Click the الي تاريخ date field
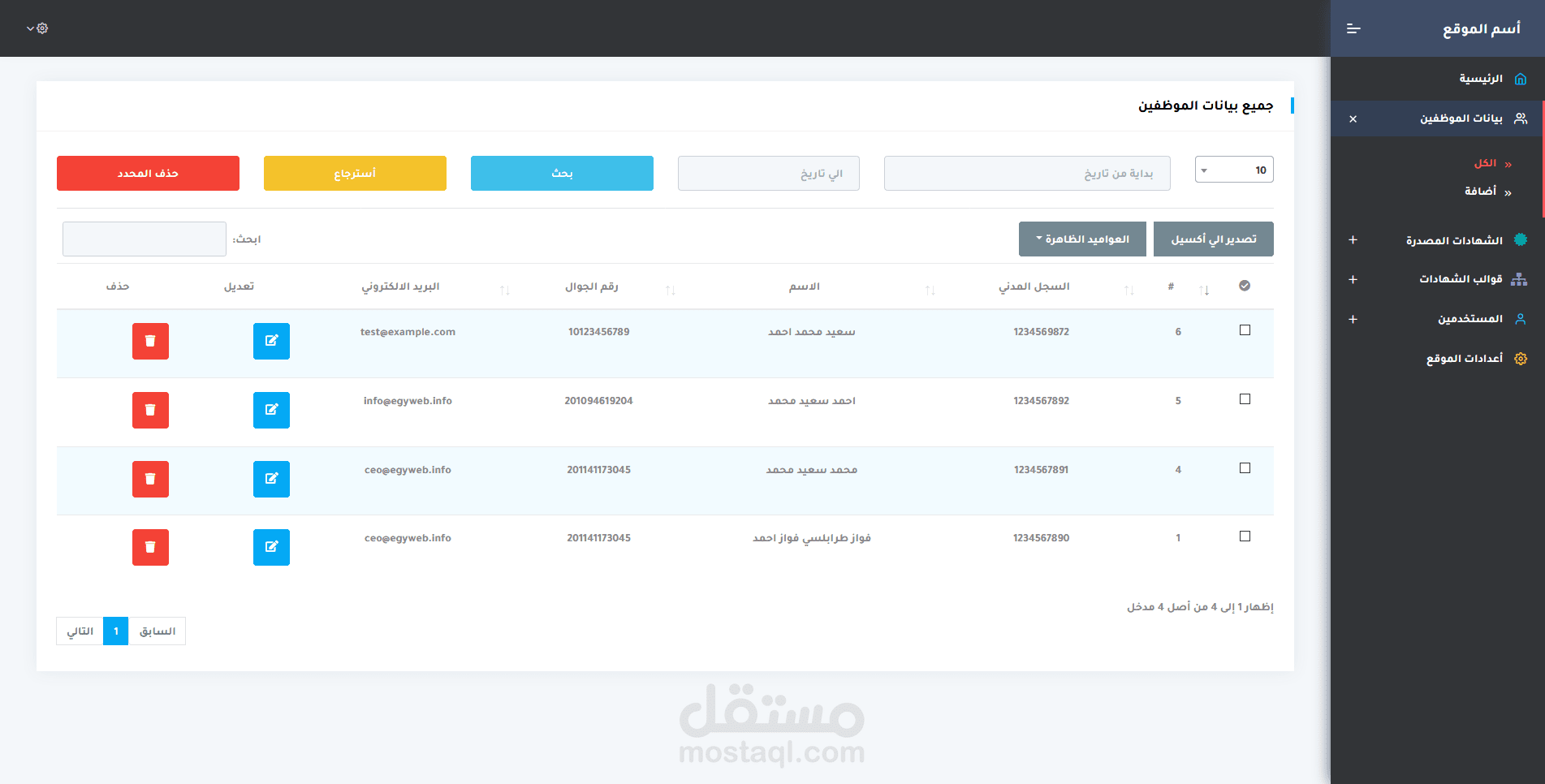1545x784 pixels. tap(769, 174)
